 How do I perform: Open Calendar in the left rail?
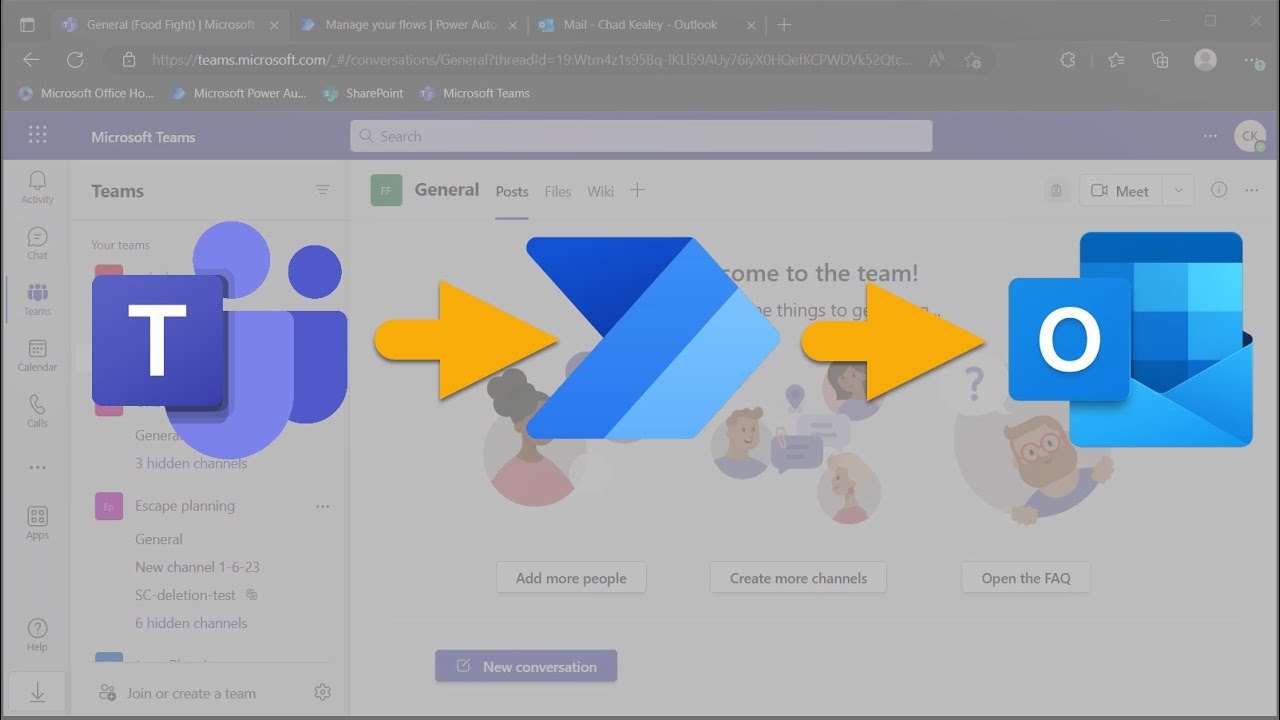[x=37, y=355]
